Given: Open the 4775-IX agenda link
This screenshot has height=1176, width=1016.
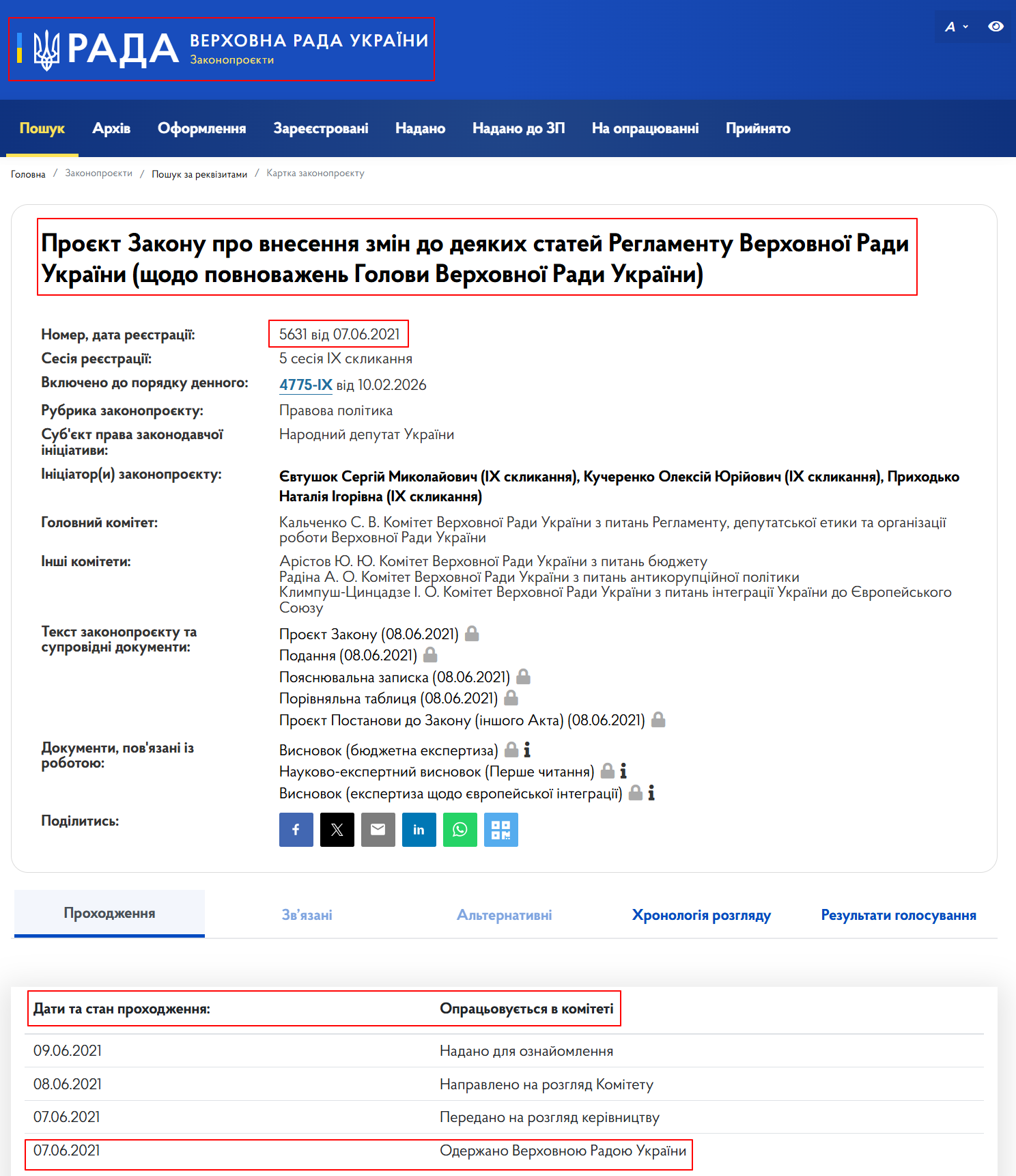Looking at the screenshot, I should [306, 384].
